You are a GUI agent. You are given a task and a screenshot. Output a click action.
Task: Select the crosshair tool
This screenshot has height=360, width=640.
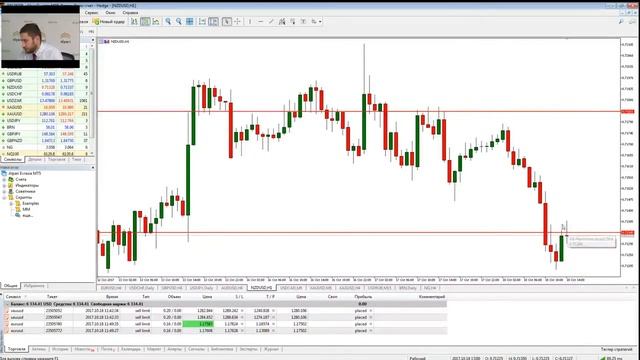pos(238,21)
